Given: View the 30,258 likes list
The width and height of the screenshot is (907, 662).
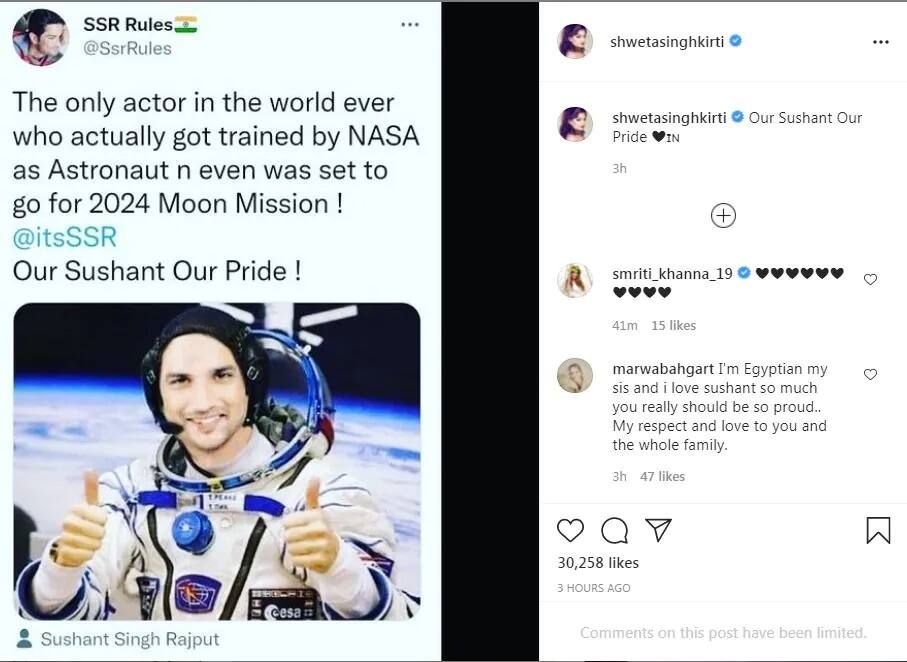Looking at the screenshot, I should [598, 563].
